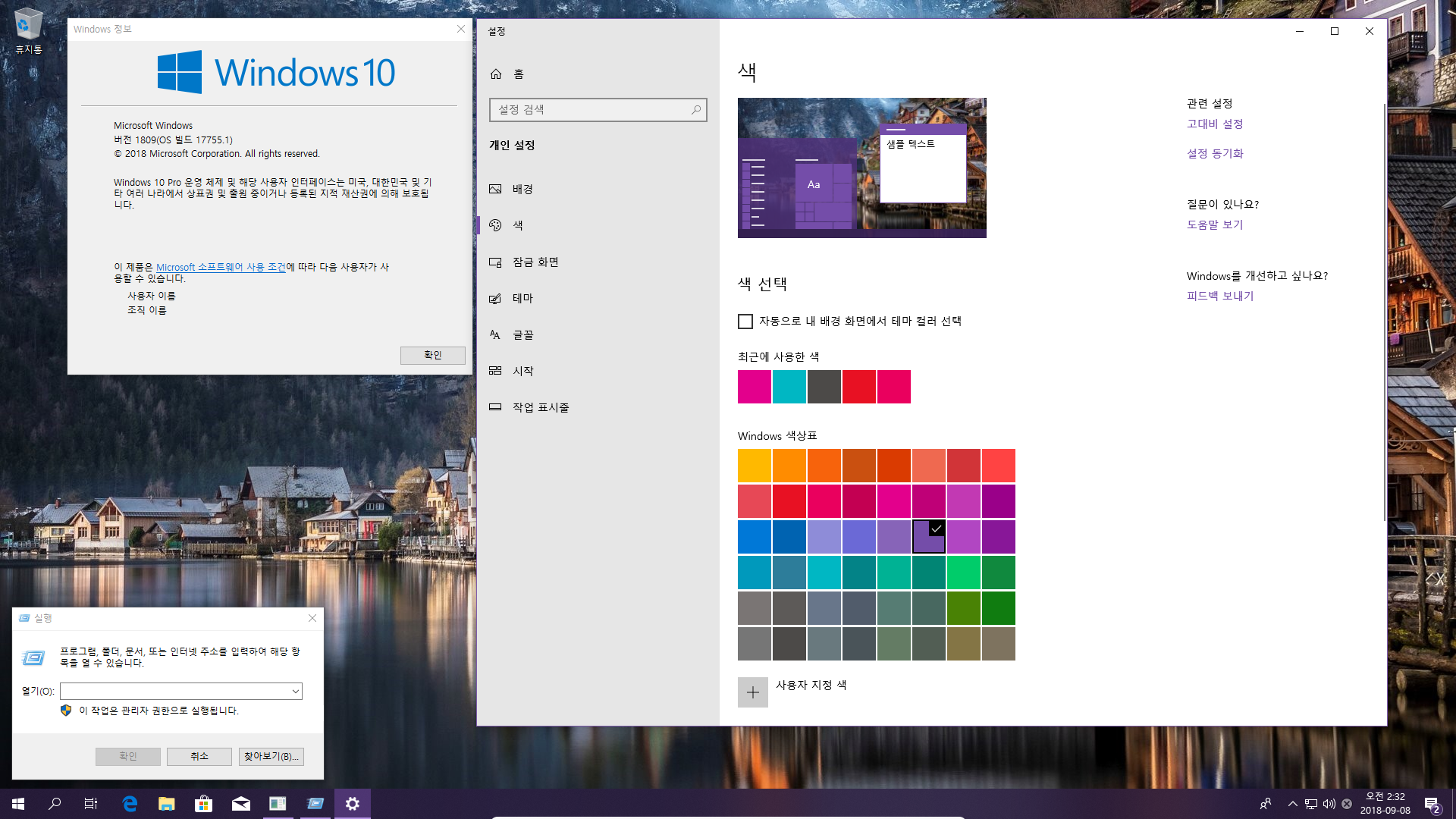Select the red swatch among recent colors
The width and height of the screenshot is (1456, 819).
click(x=859, y=387)
